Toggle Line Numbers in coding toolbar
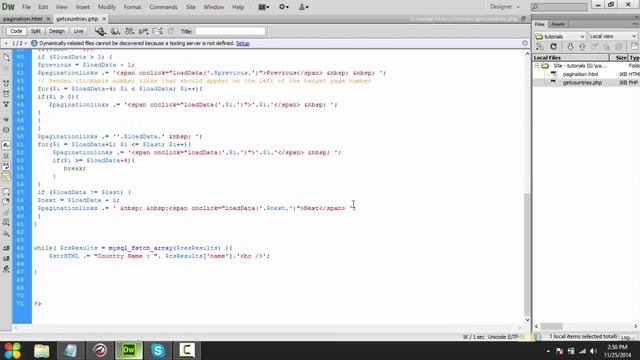 6,145
